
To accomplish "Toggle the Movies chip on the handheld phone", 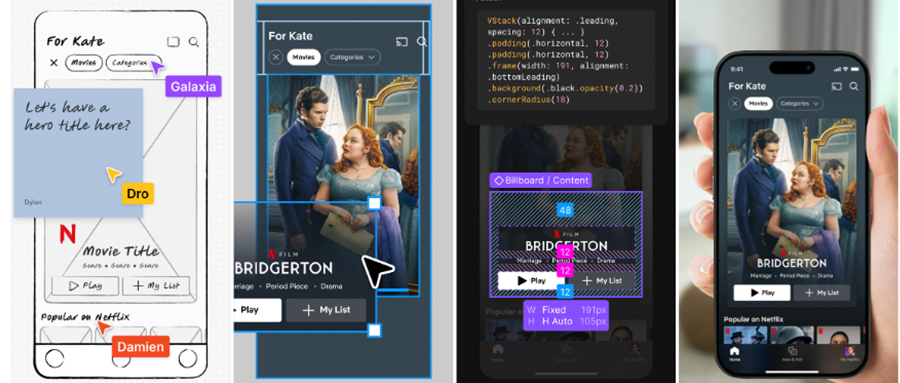I will (758, 103).
